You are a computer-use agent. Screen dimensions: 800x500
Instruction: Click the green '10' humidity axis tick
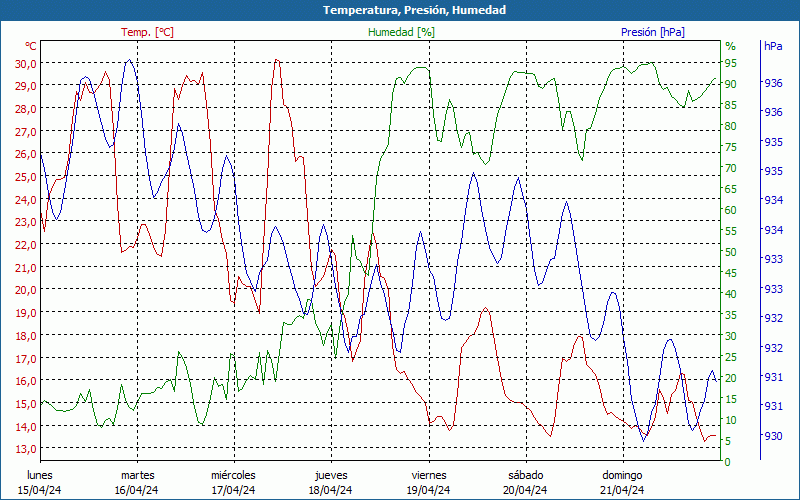coord(731,420)
